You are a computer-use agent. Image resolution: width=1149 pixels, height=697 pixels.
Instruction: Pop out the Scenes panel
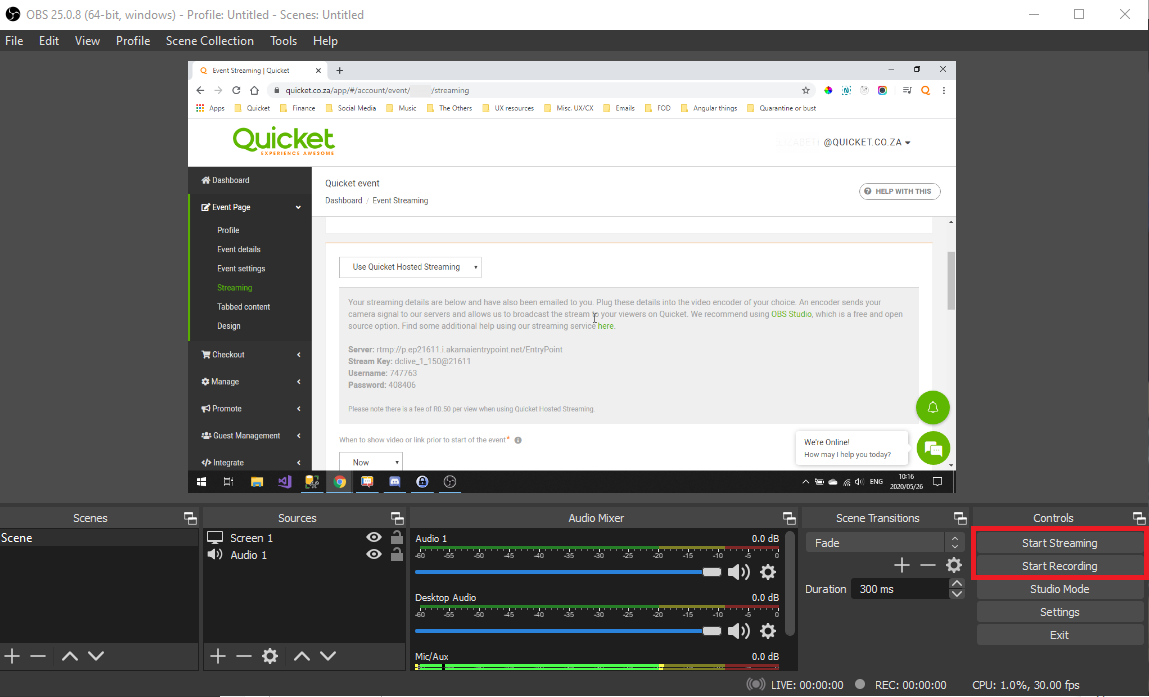(189, 517)
